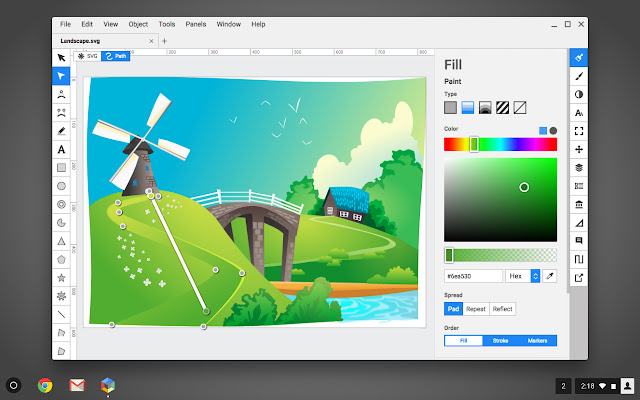
Task: Open the square-wave panel icon
Action: 579,259
